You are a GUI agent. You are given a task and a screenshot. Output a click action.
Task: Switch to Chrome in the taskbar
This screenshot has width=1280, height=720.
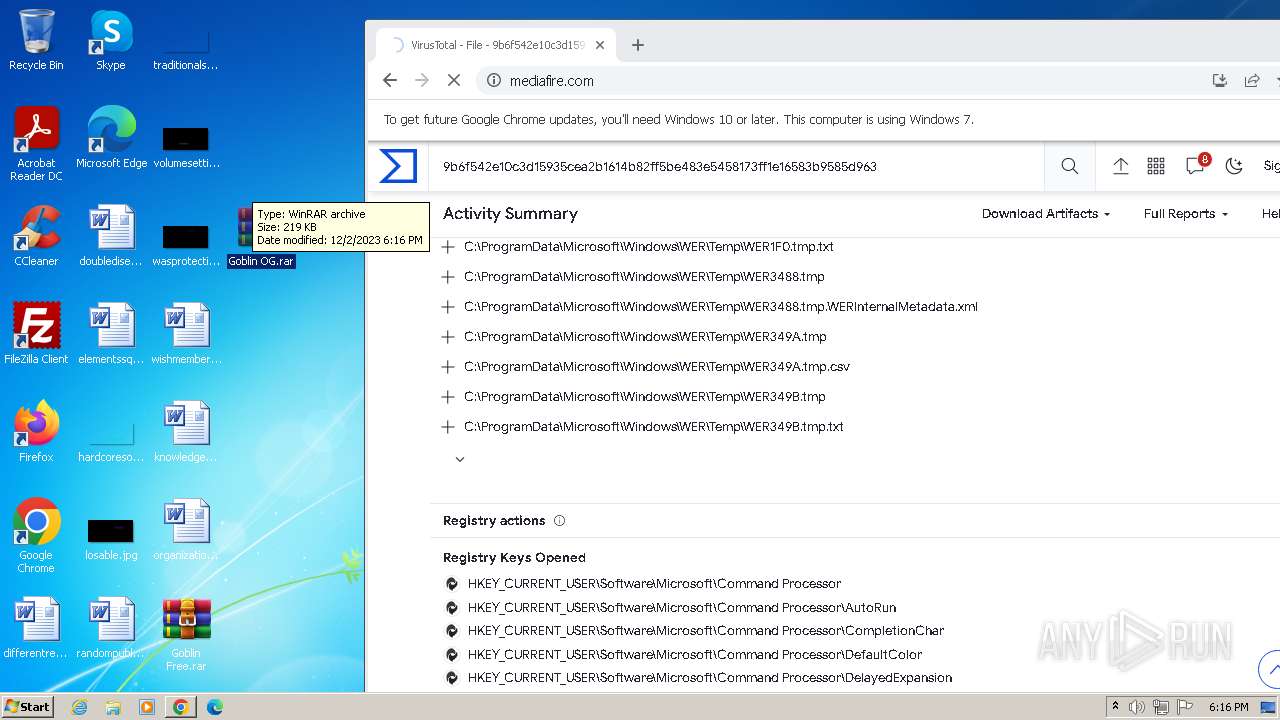[181, 707]
